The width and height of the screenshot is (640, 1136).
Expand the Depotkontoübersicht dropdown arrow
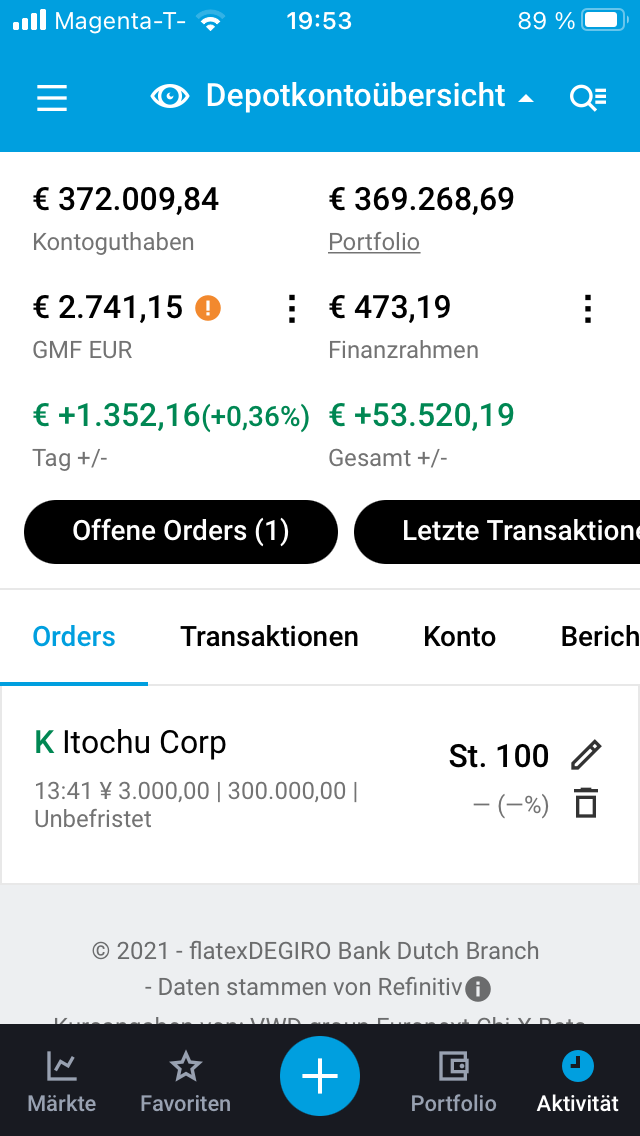(526, 98)
